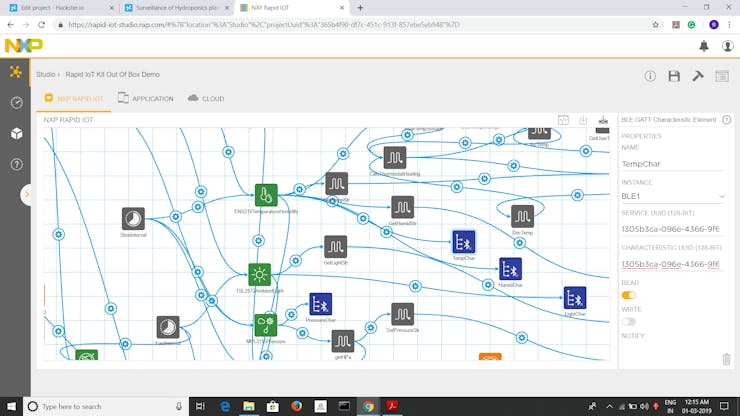The width and height of the screenshot is (740, 416).
Task: Open the Windows Start menu
Action: [x=11, y=406]
